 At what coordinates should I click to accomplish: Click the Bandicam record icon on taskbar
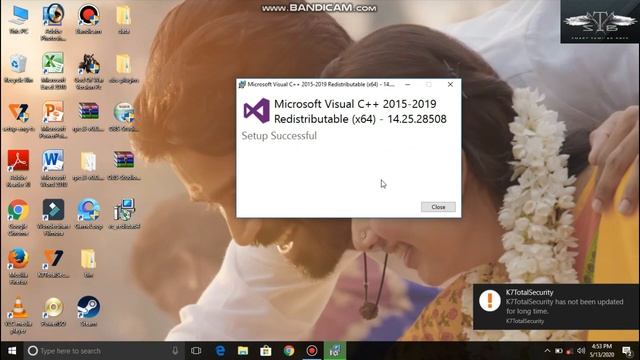click(x=312, y=351)
